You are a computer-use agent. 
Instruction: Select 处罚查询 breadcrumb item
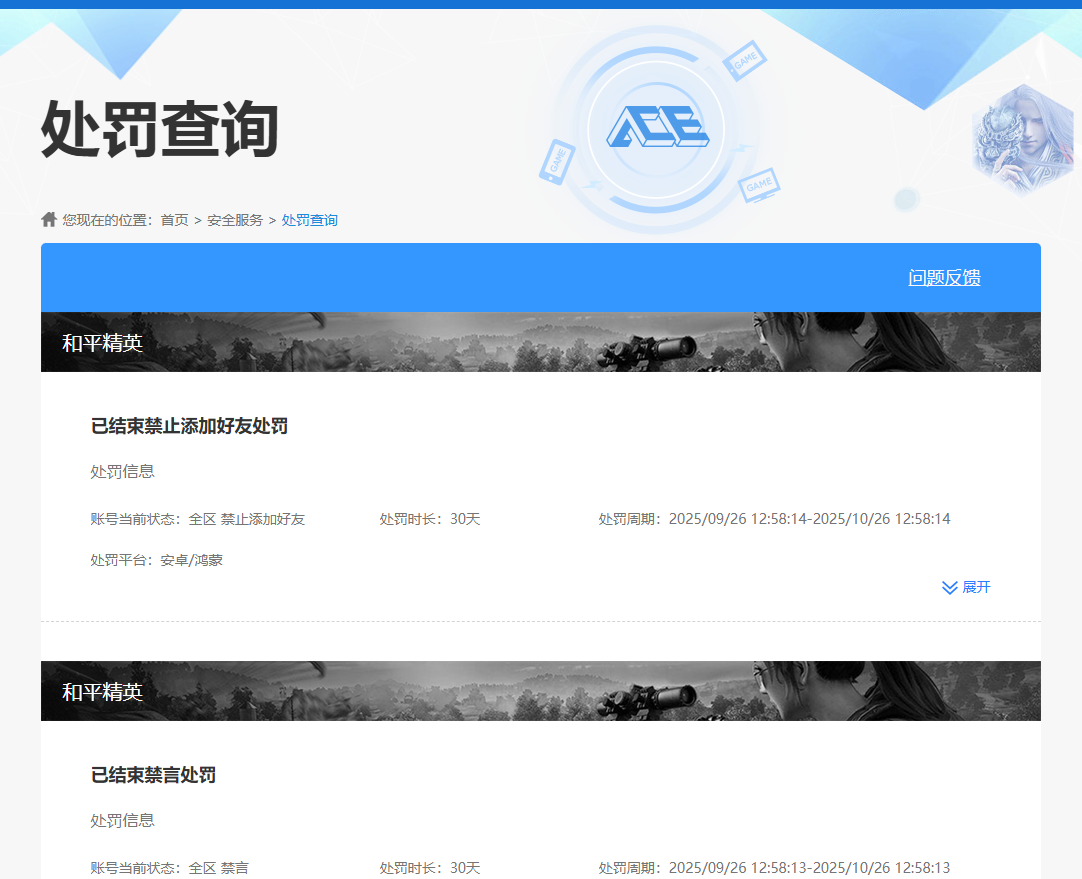(309, 220)
